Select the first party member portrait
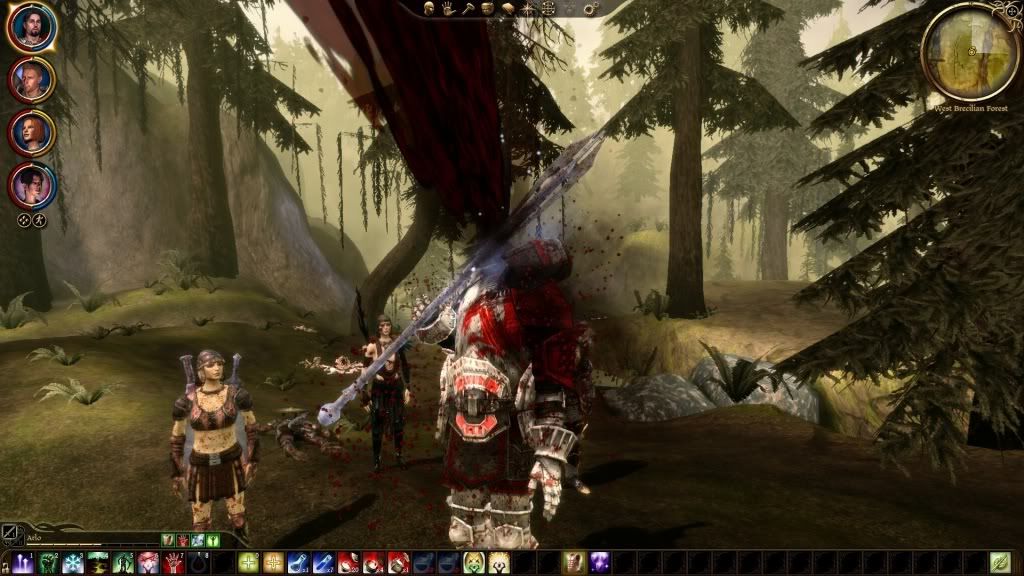 [x=32, y=28]
